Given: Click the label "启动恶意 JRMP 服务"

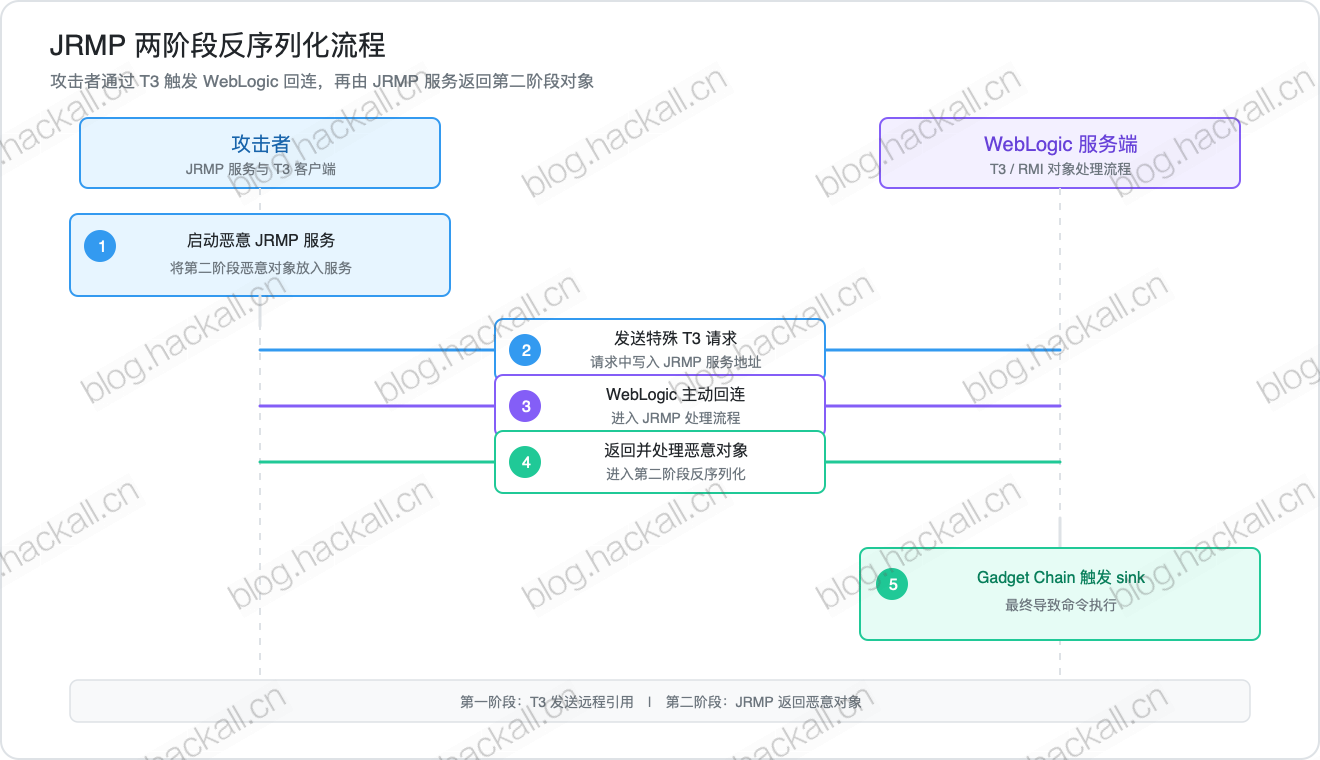Looking at the screenshot, I should [260, 240].
